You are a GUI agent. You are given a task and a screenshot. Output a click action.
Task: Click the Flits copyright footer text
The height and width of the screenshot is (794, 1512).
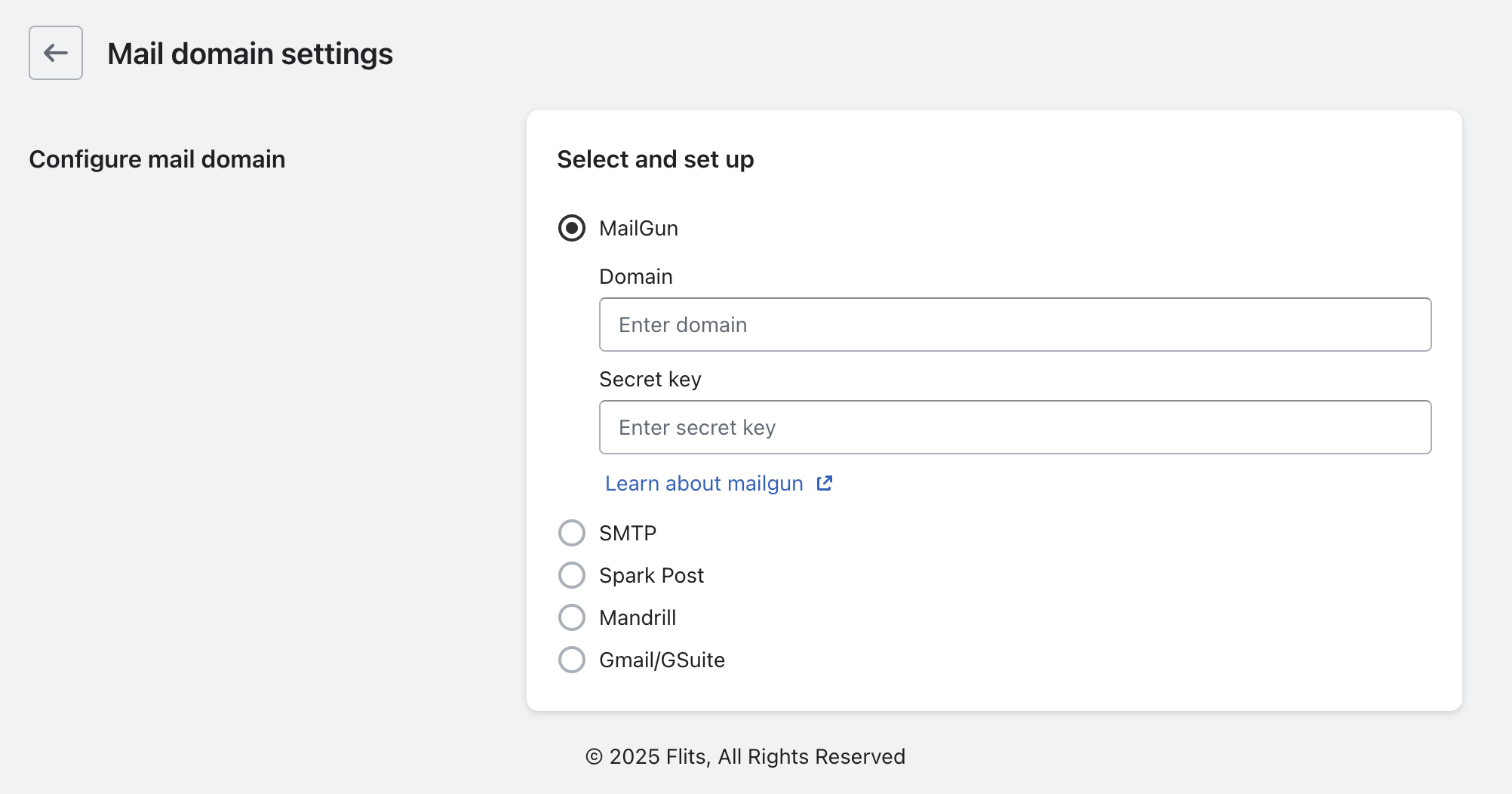pyautogui.click(x=745, y=756)
